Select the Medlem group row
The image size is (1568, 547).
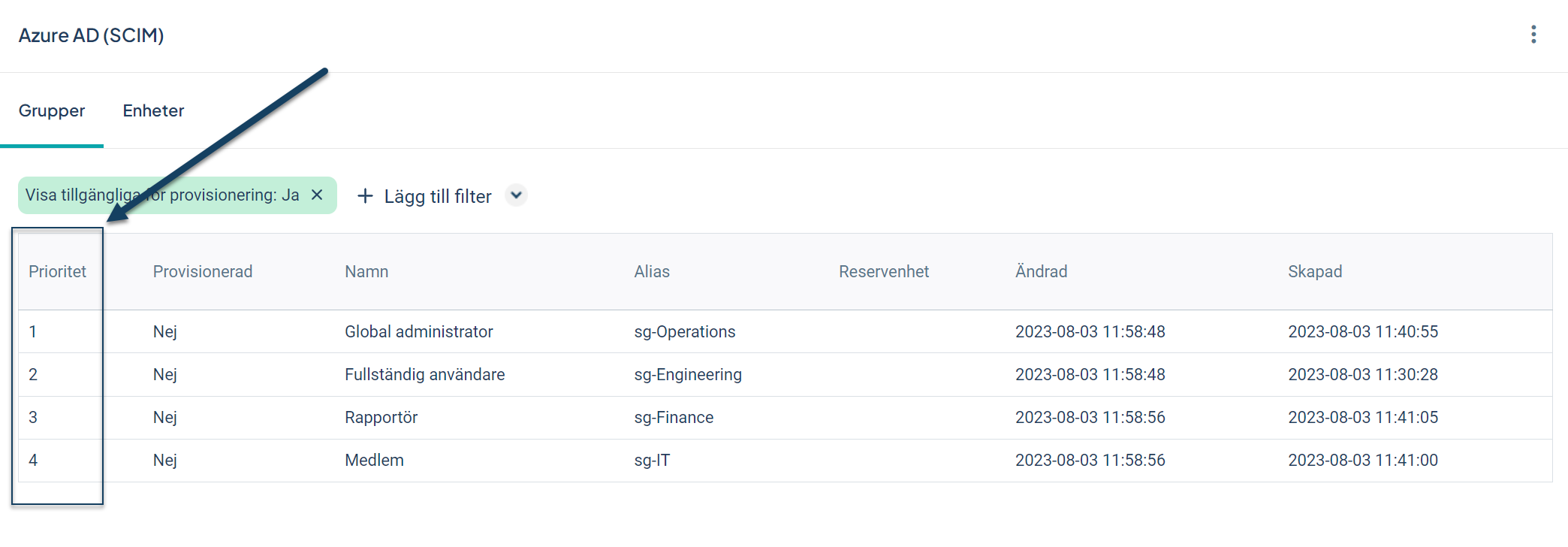pos(785,460)
